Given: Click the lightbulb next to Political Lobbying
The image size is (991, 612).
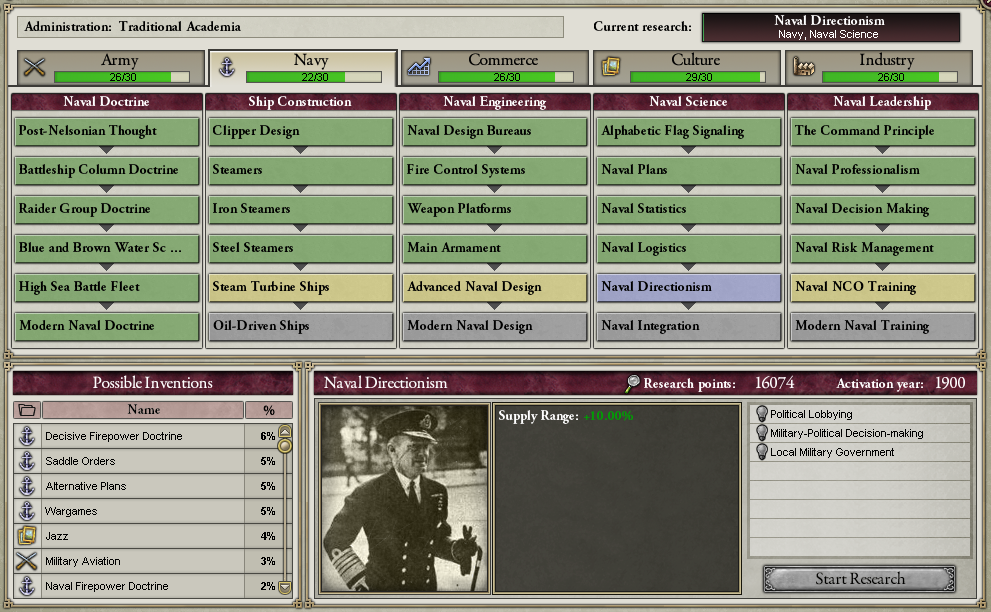Looking at the screenshot, I should point(762,414).
